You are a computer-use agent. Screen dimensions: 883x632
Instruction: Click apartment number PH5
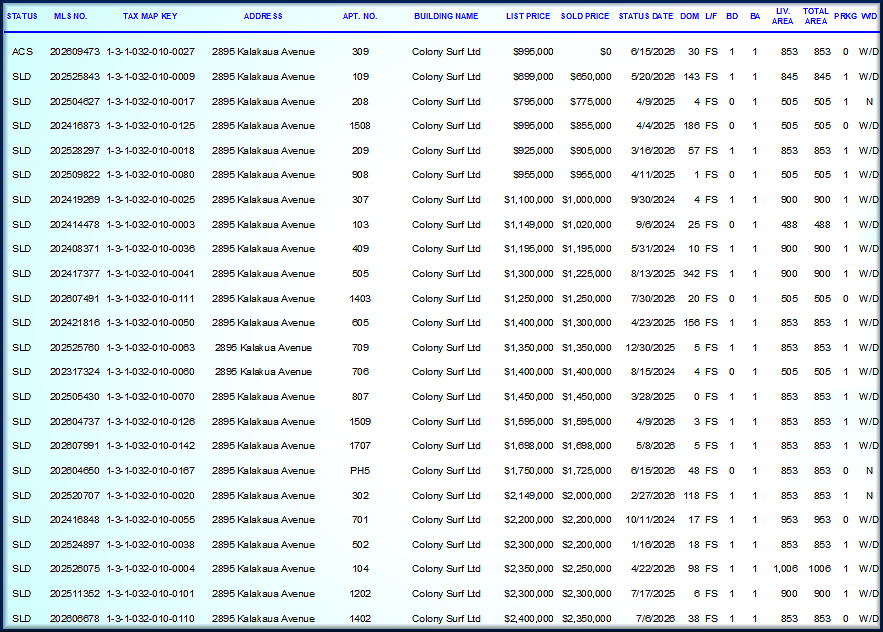pyautogui.click(x=360, y=470)
